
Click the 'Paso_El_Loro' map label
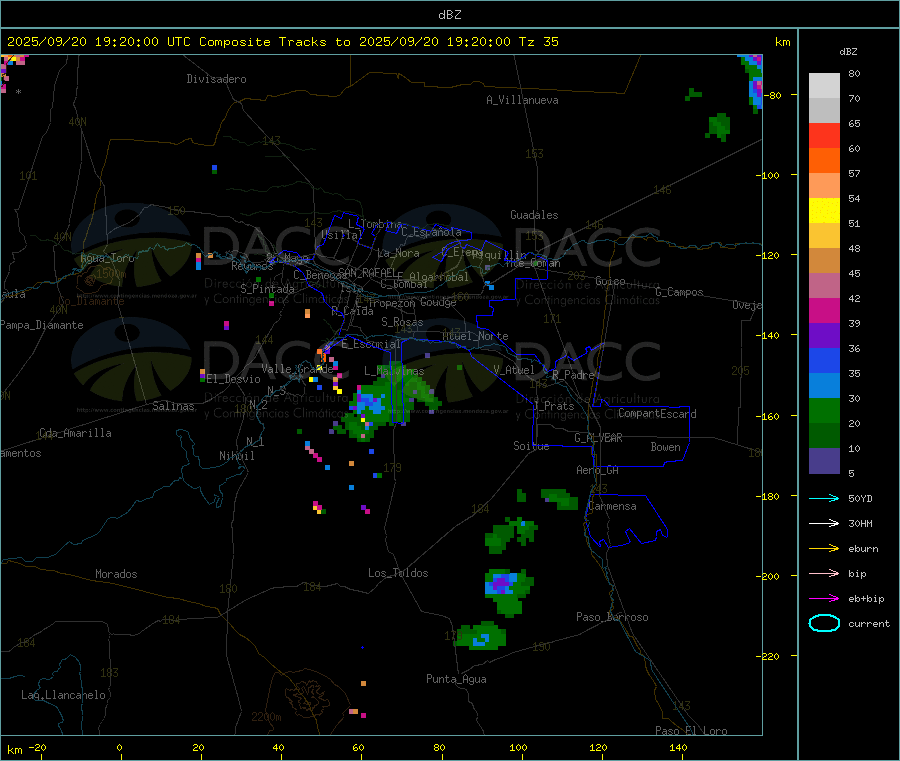tap(691, 731)
